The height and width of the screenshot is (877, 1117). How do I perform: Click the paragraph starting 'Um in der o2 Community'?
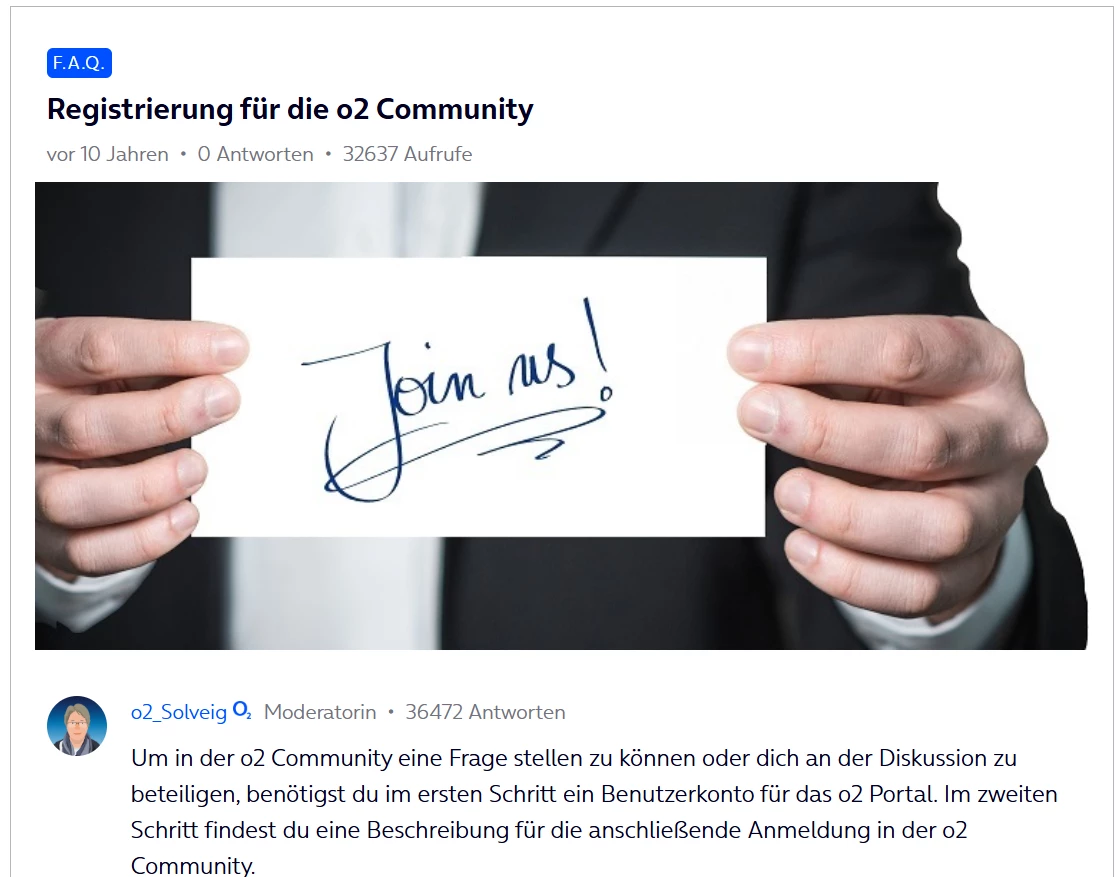tap(594, 811)
